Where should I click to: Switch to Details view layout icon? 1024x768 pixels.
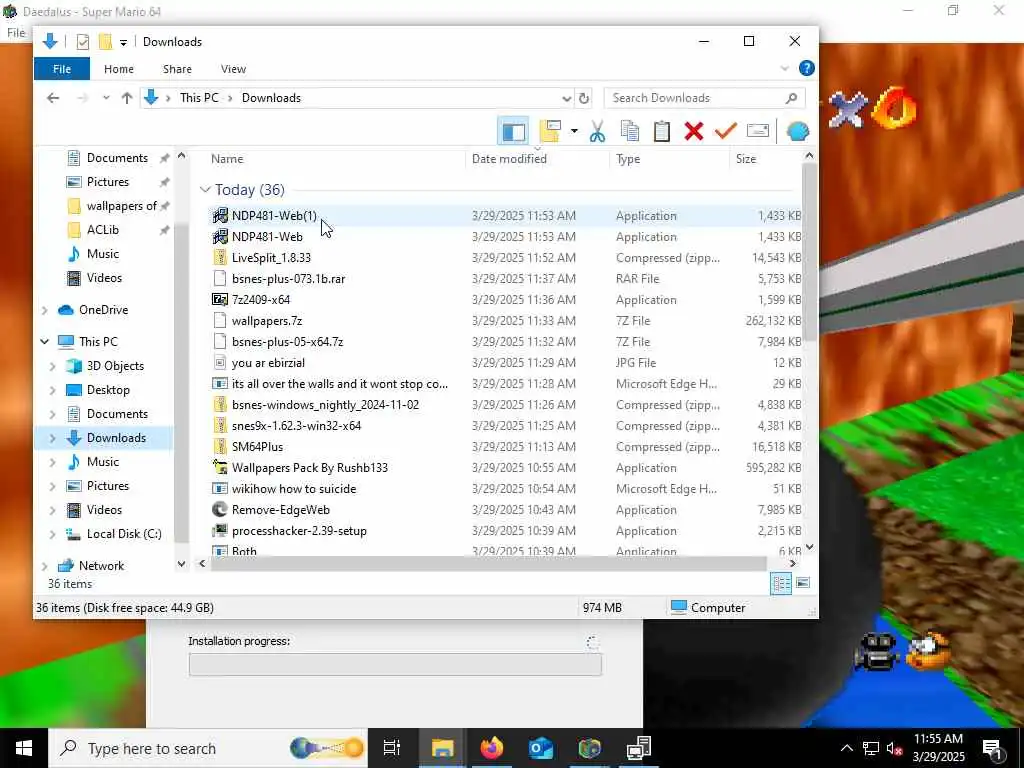pos(781,583)
